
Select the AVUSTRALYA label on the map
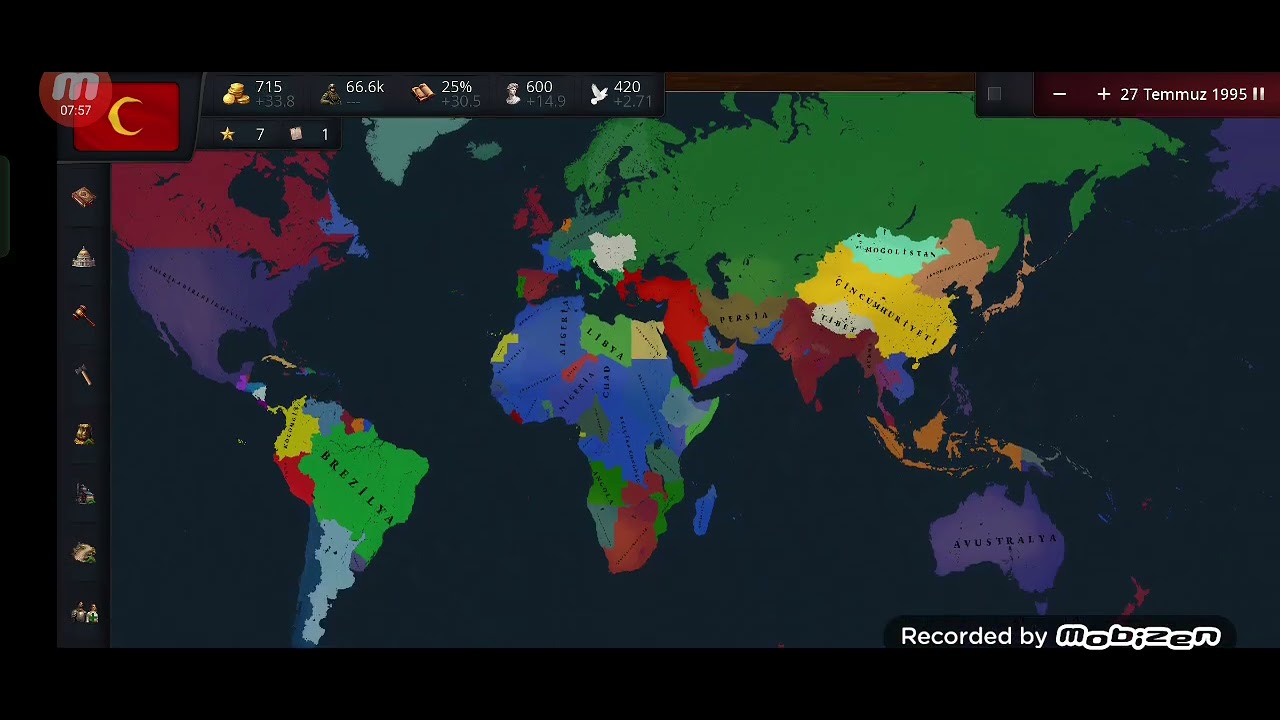tap(1005, 541)
